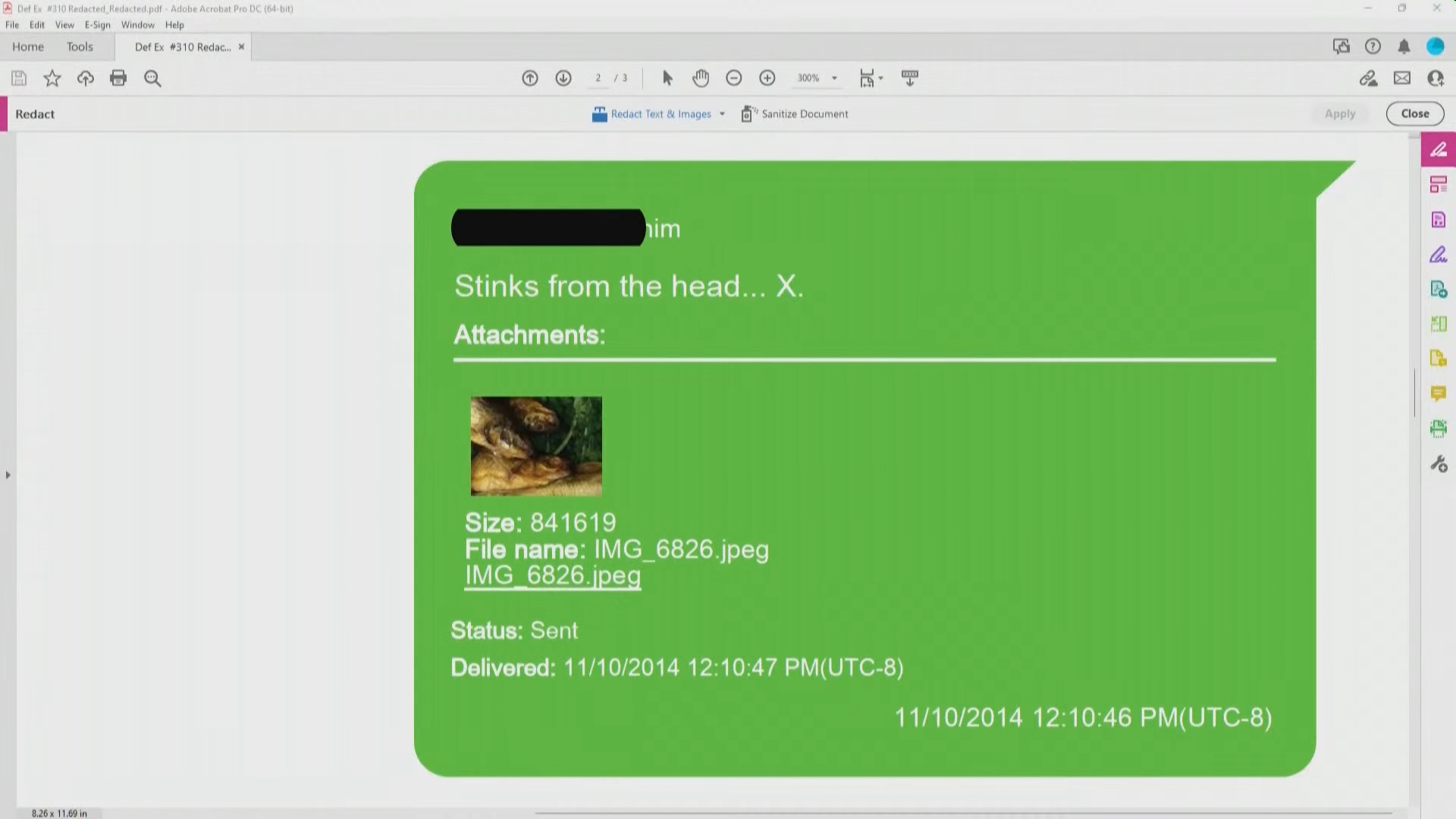The image size is (1456, 819).
Task: Click the black redaction box
Action: pyautogui.click(x=548, y=227)
